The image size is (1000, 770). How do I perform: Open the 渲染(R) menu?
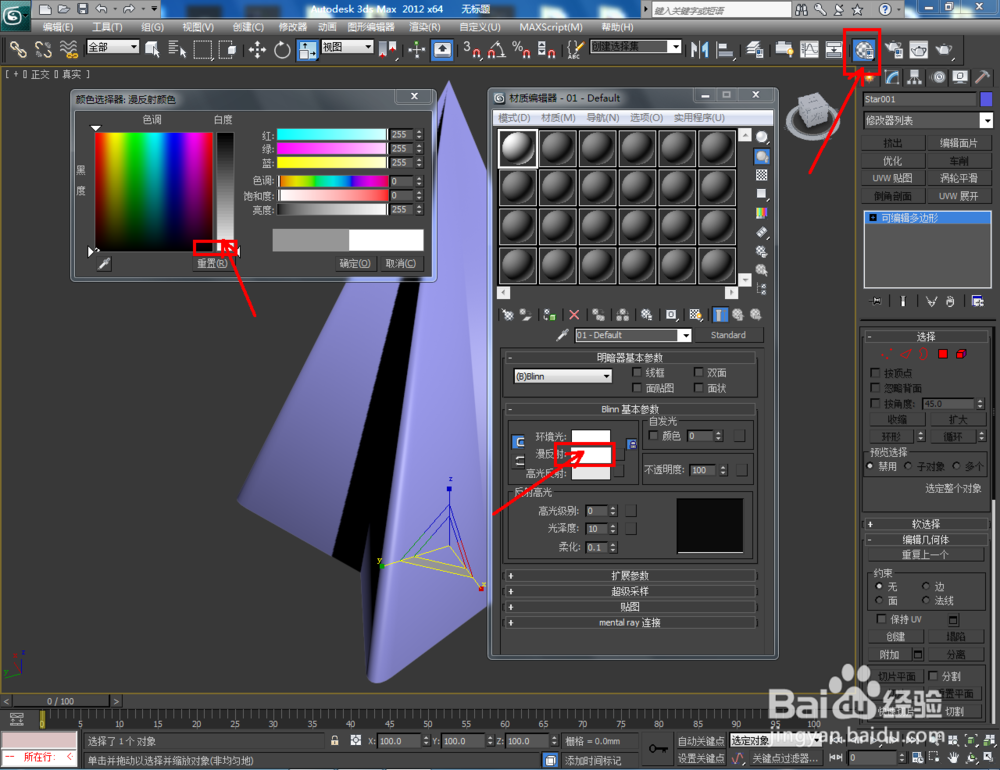[424, 27]
